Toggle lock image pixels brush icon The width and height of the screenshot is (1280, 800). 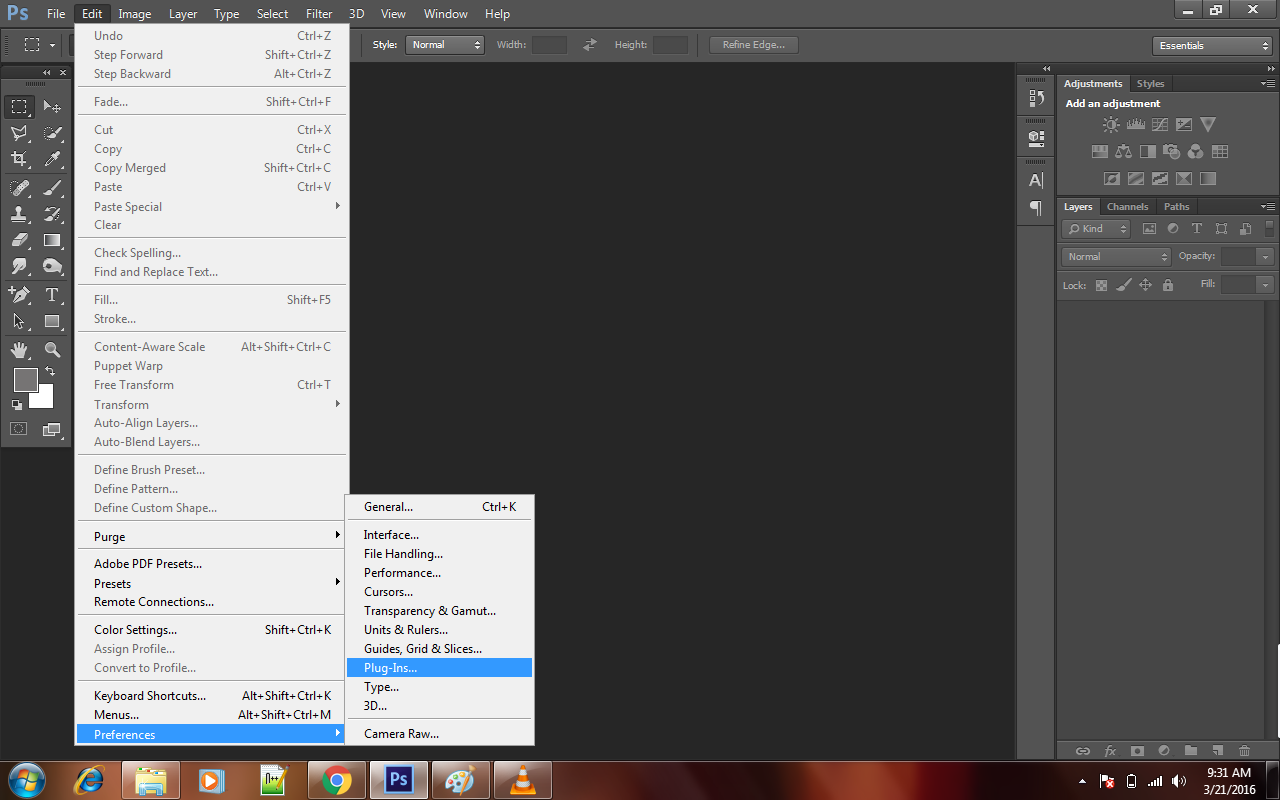(x=1123, y=285)
